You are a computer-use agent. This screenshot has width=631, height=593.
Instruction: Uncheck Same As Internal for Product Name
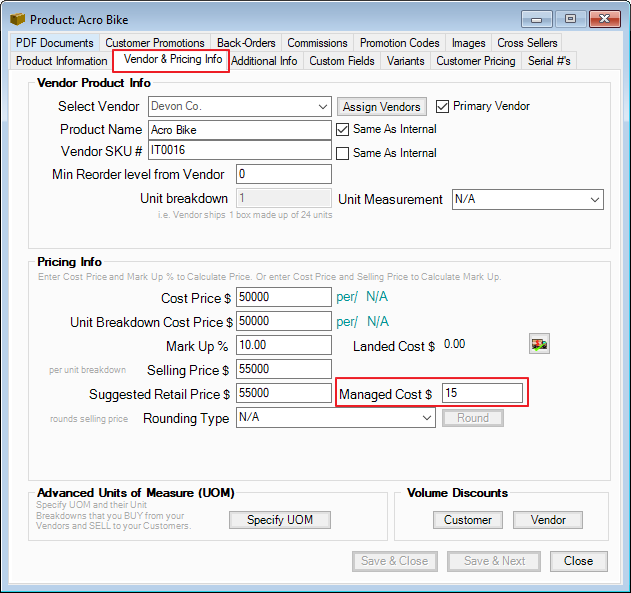click(x=343, y=129)
